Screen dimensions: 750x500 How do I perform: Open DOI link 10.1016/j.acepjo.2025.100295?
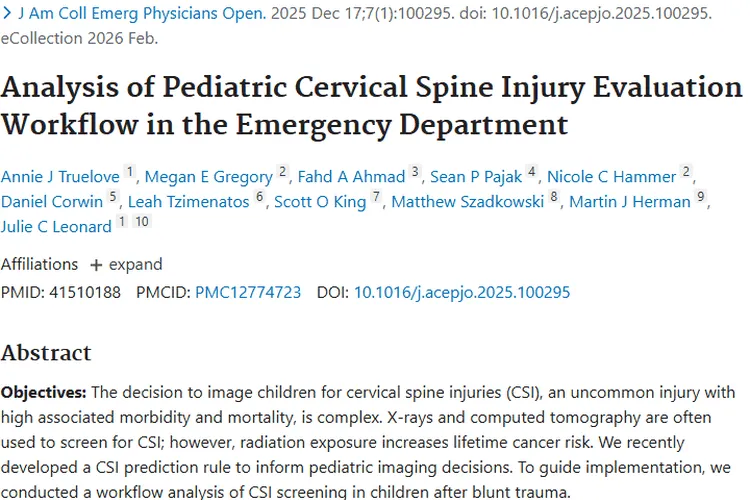tap(462, 293)
